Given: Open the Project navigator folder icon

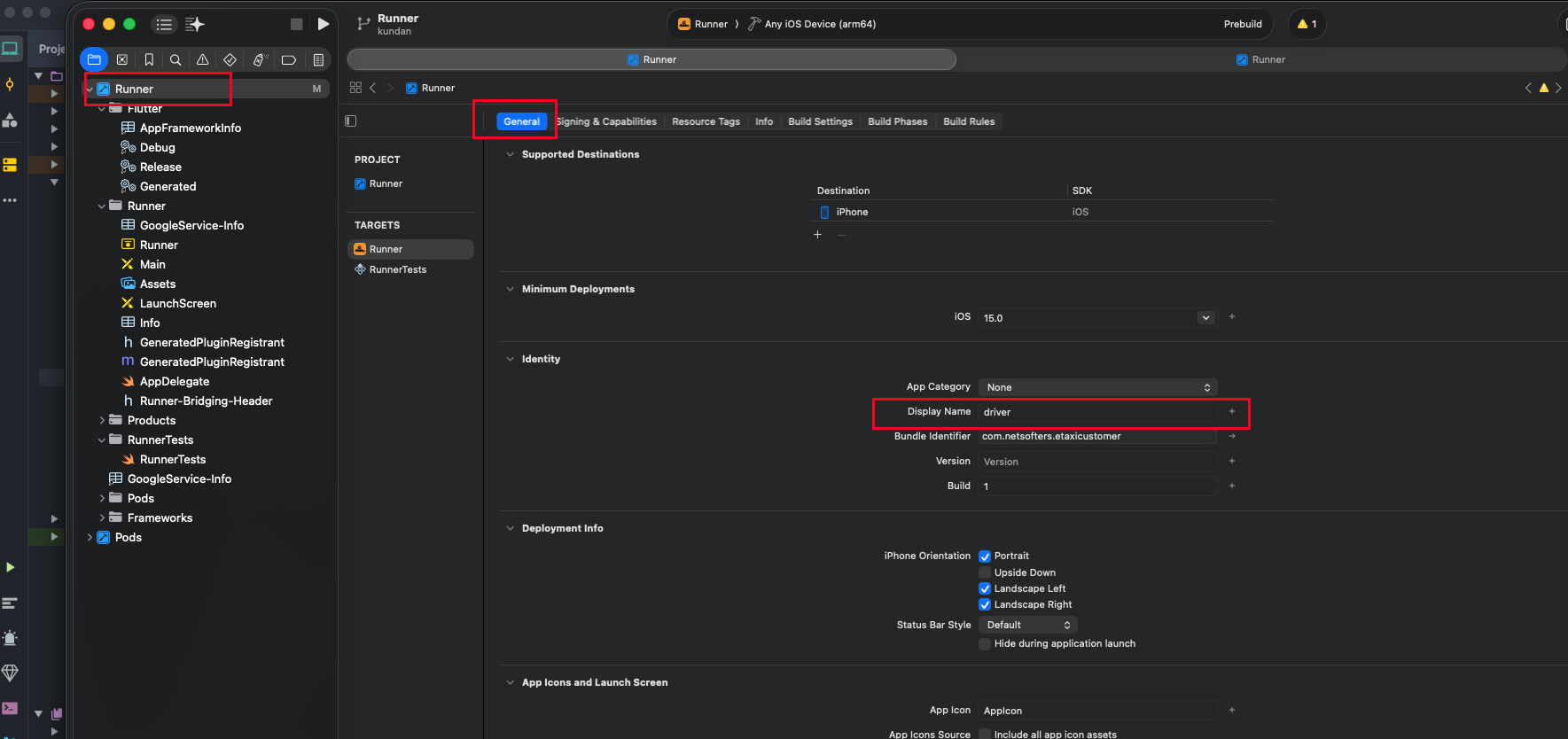Looking at the screenshot, I should tap(94, 59).
